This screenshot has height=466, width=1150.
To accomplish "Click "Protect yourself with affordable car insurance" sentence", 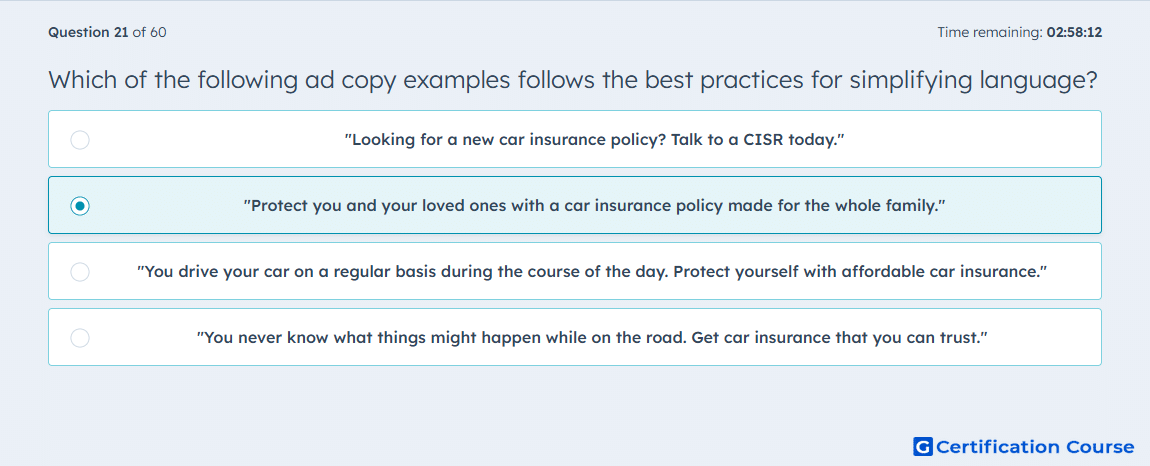I will [857, 272].
